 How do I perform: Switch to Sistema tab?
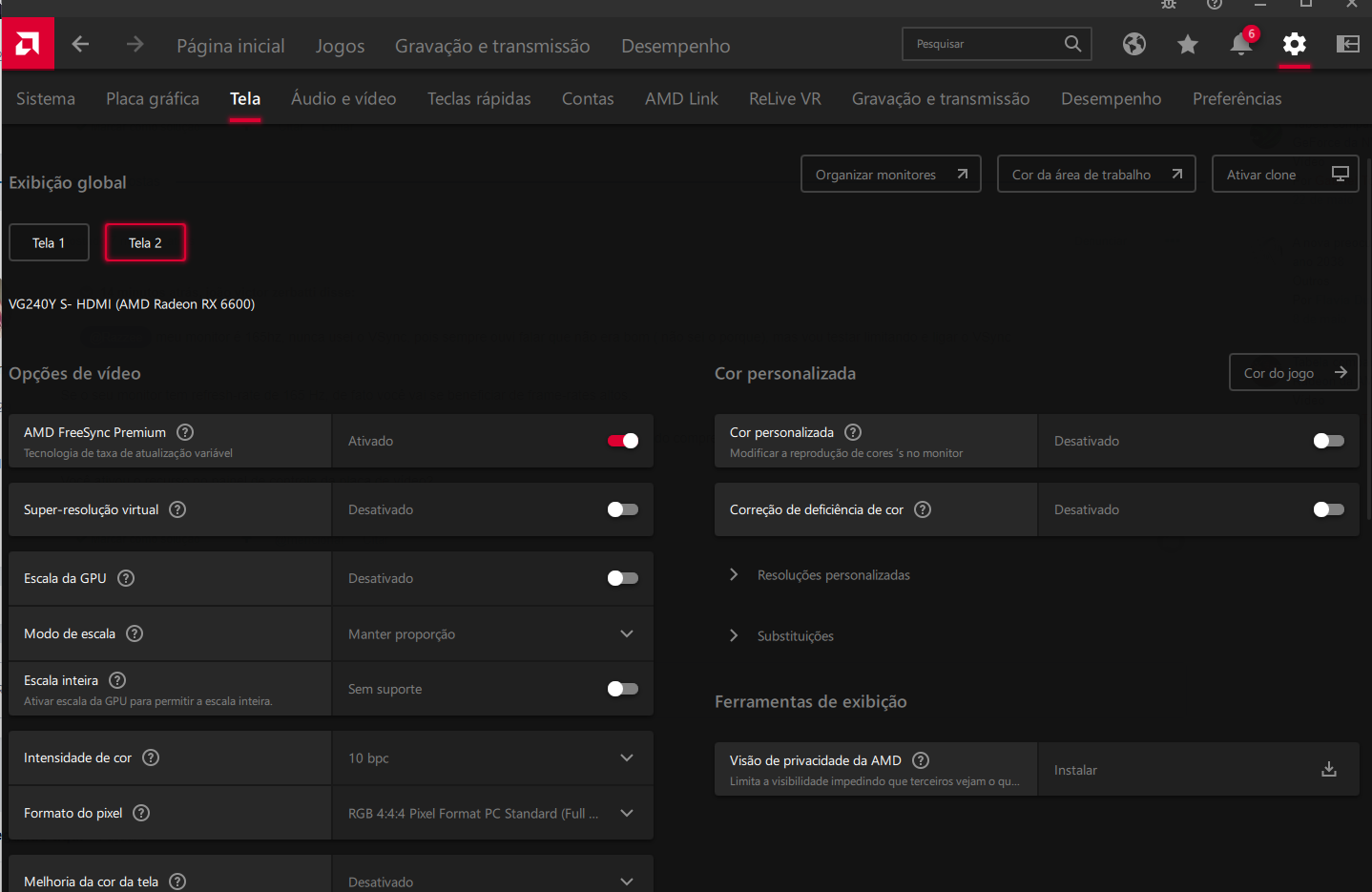pos(46,98)
